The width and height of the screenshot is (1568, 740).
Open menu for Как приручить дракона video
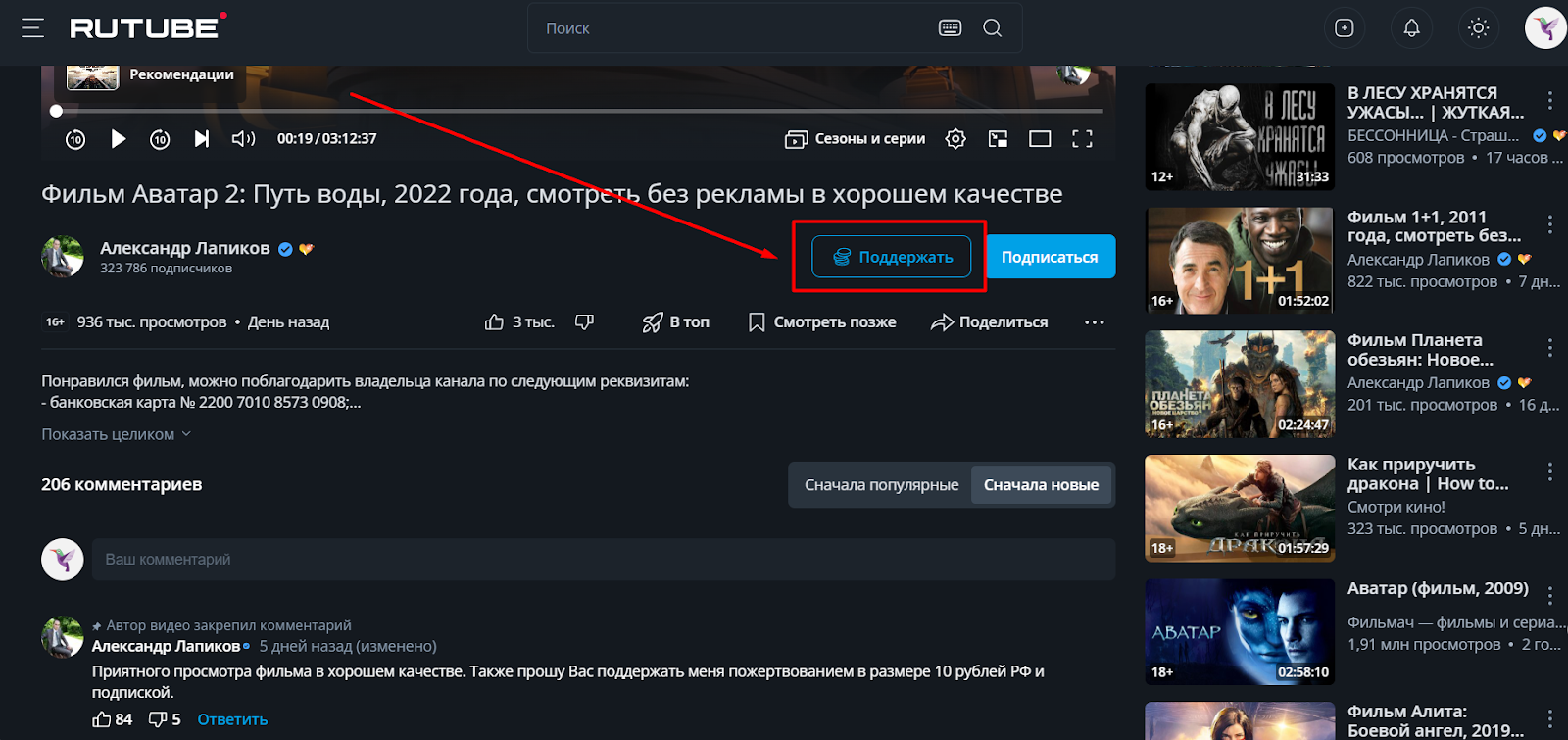[1549, 471]
